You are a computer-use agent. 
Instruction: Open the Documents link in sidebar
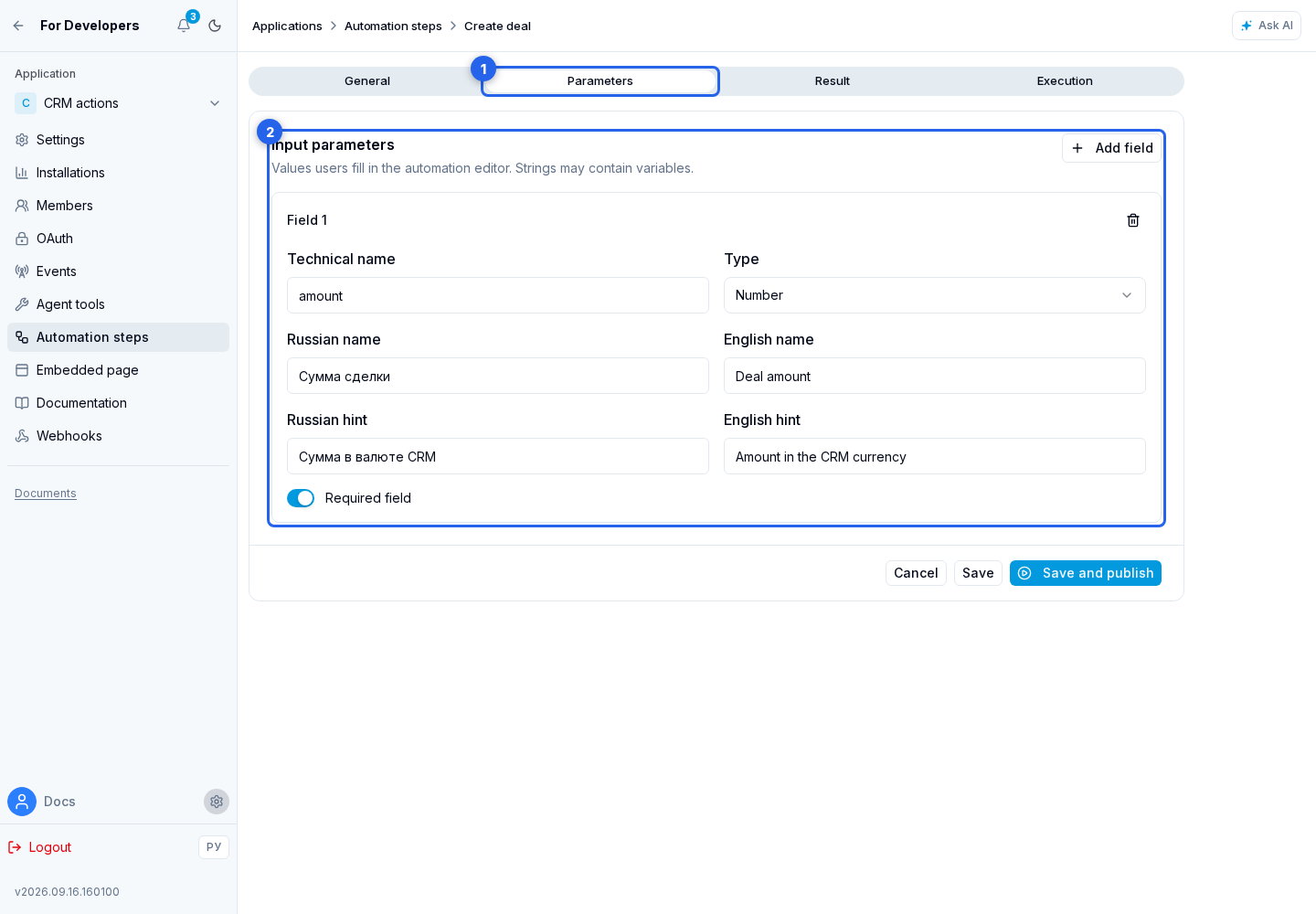(x=46, y=494)
